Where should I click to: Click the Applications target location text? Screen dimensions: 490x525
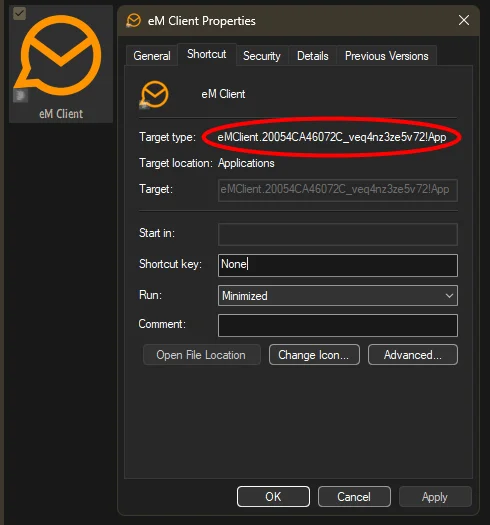[x=246, y=163]
